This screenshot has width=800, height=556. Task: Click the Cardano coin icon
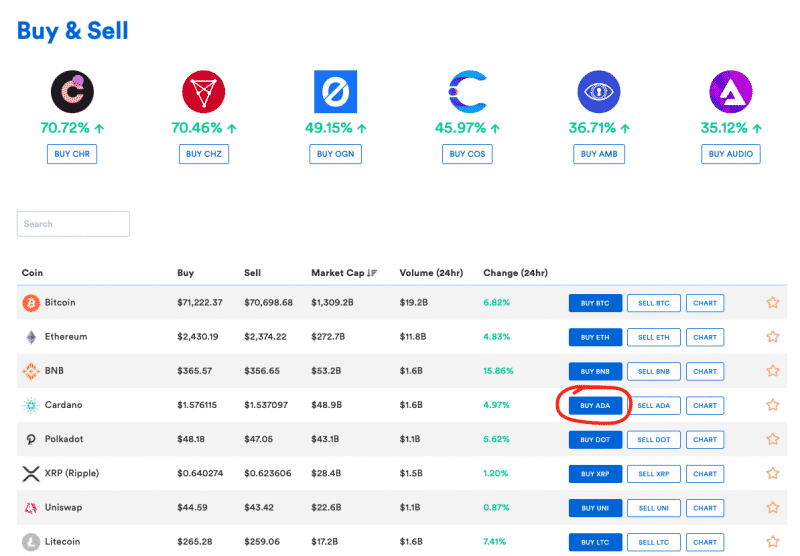[x=31, y=405]
